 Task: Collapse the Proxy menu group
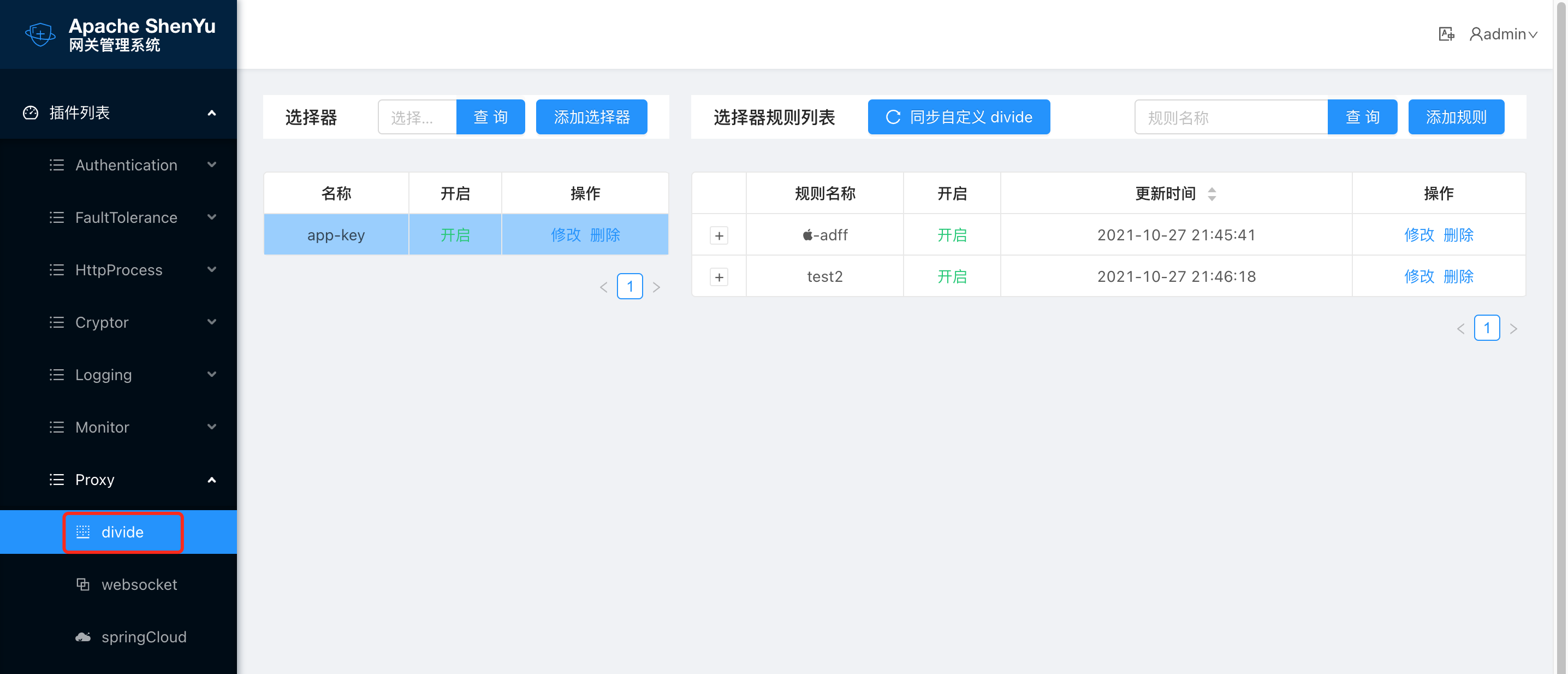(x=211, y=480)
